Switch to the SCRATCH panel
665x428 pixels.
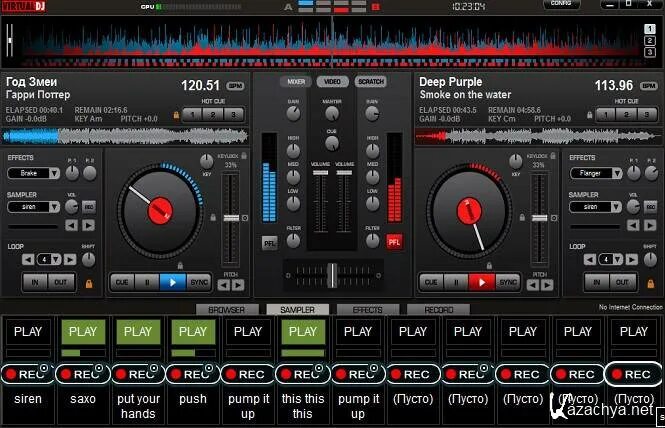371,81
